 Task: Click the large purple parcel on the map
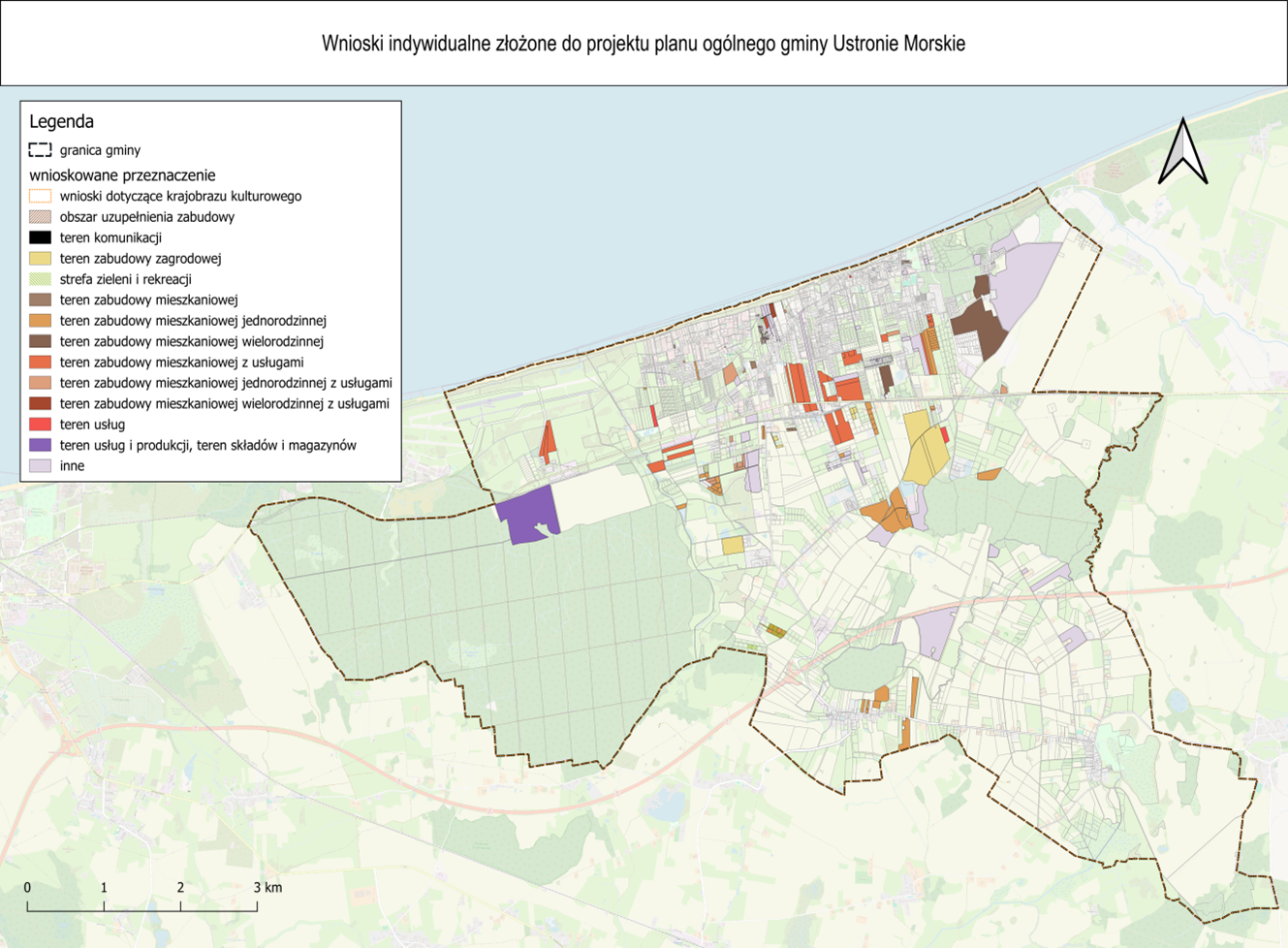(526, 516)
